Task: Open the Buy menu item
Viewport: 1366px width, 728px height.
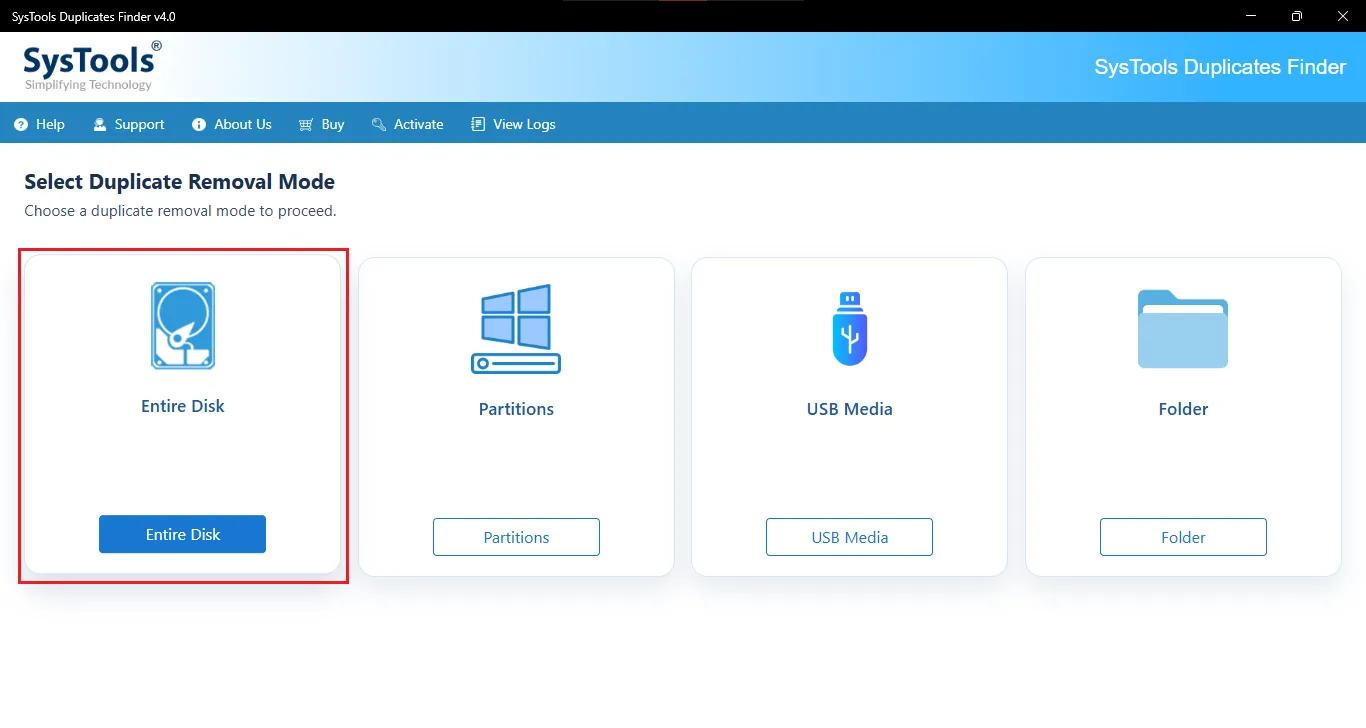Action: [x=321, y=125]
